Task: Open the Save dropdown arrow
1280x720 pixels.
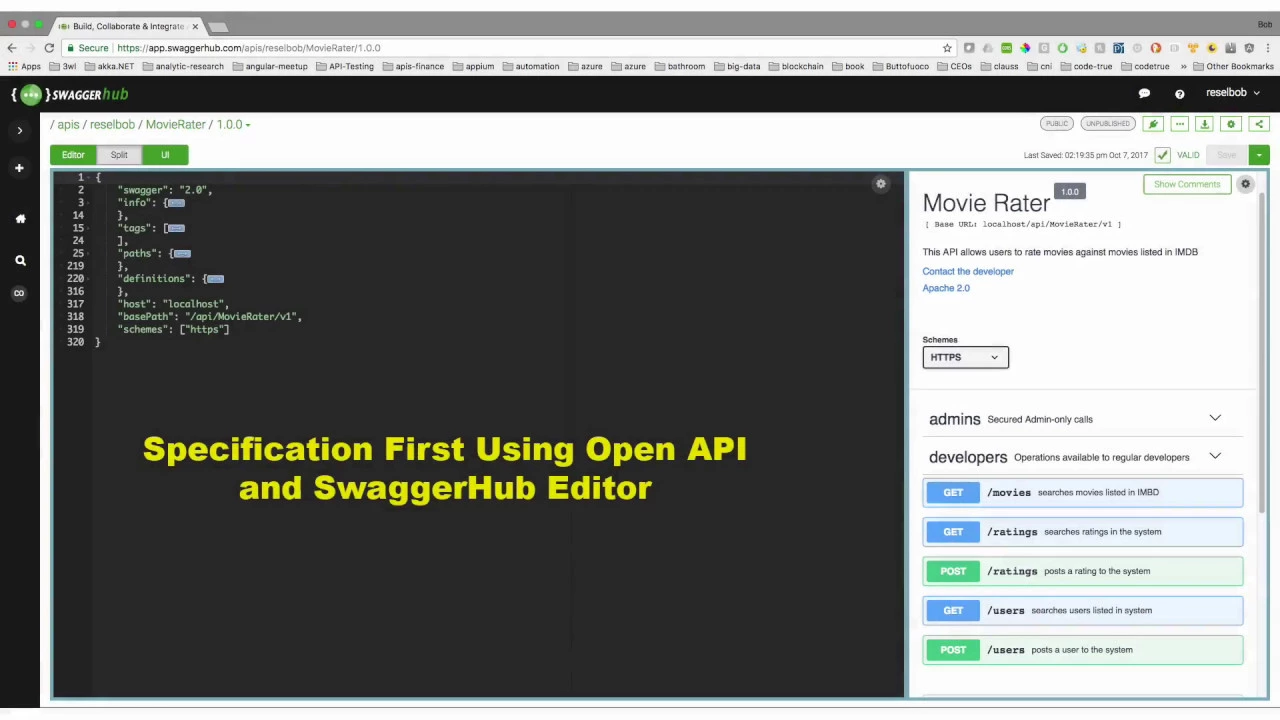Action: tap(1259, 155)
